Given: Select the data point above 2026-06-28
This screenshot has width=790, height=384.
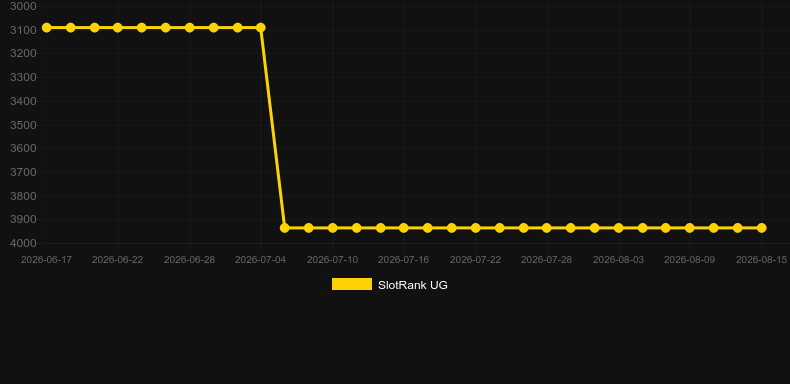Looking at the screenshot, I should click(189, 27).
